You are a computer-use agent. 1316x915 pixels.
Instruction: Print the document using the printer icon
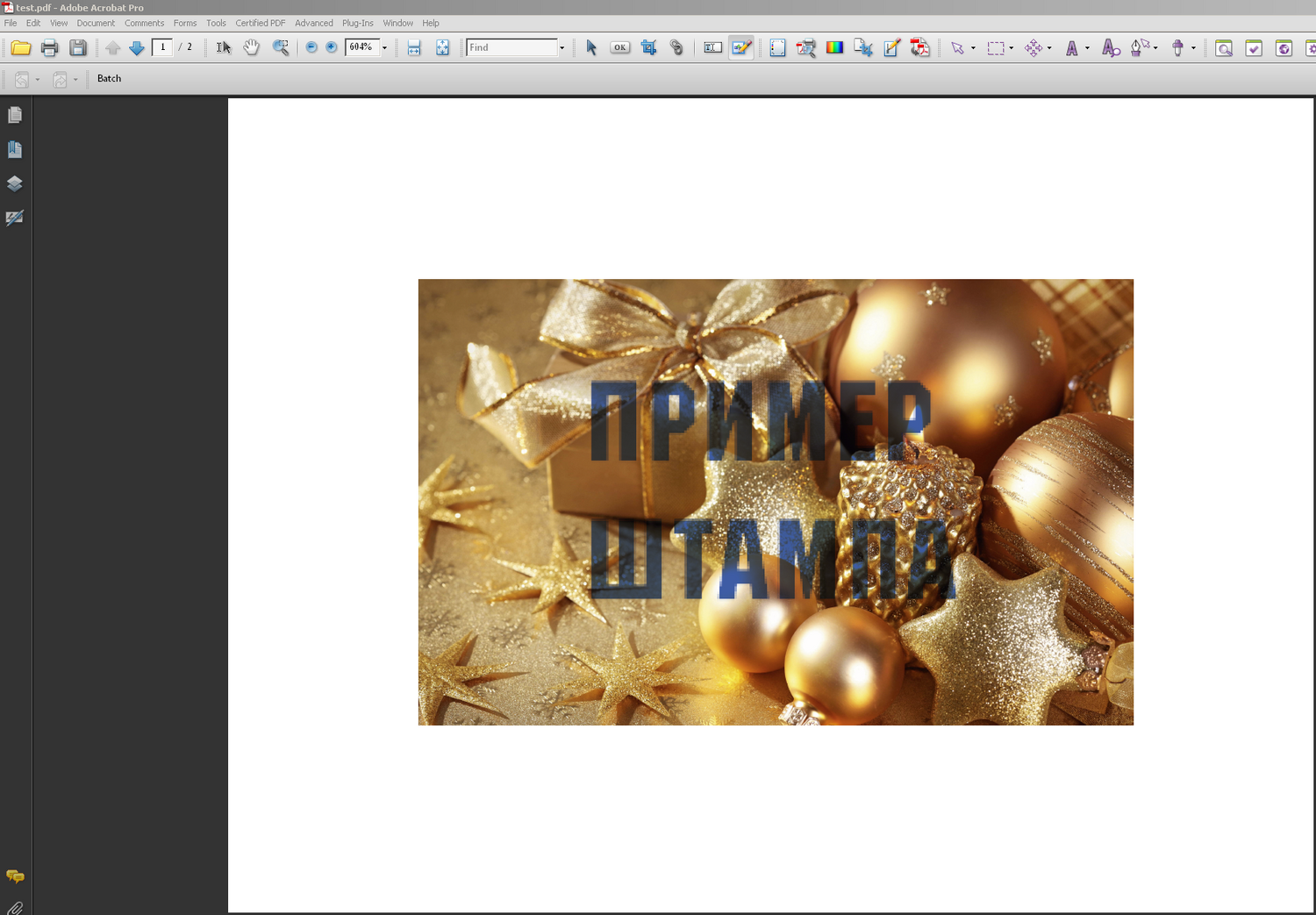[49, 47]
